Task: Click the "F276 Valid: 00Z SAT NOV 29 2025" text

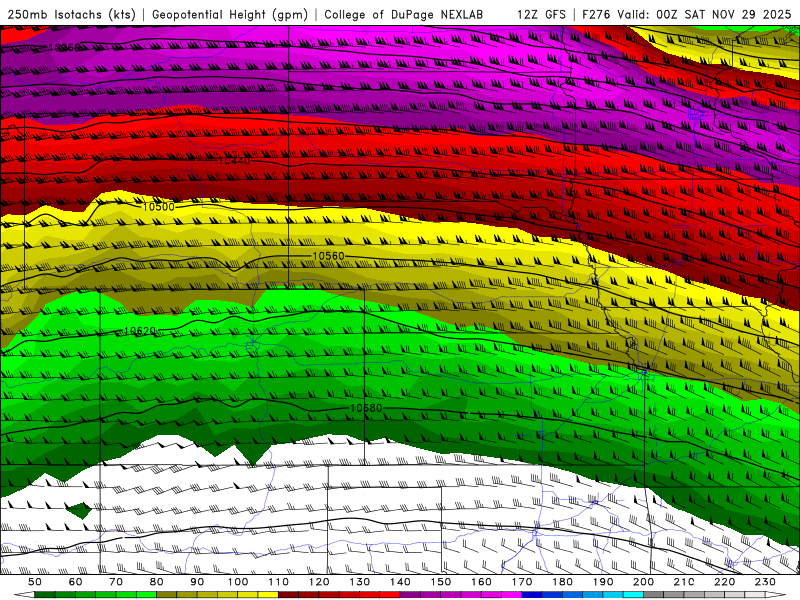Action: click(x=686, y=14)
